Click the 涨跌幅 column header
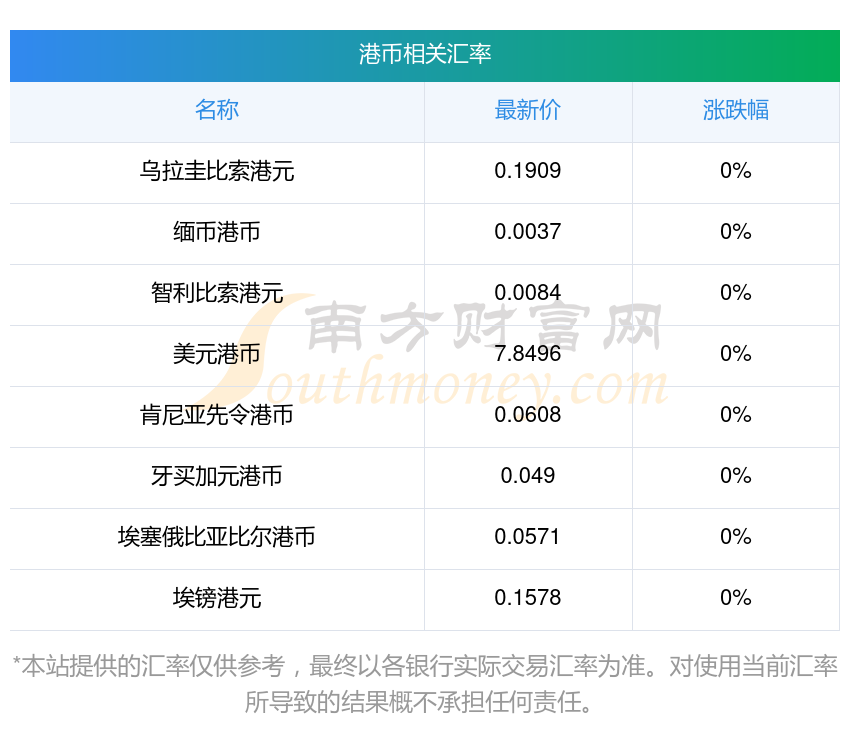 tap(736, 110)
